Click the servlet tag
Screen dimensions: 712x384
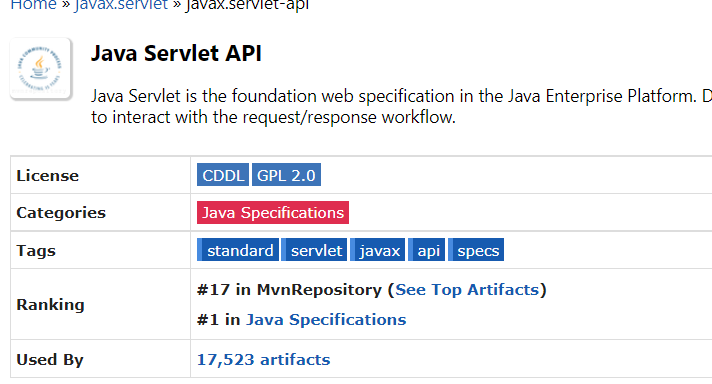[x=314, y=250]
